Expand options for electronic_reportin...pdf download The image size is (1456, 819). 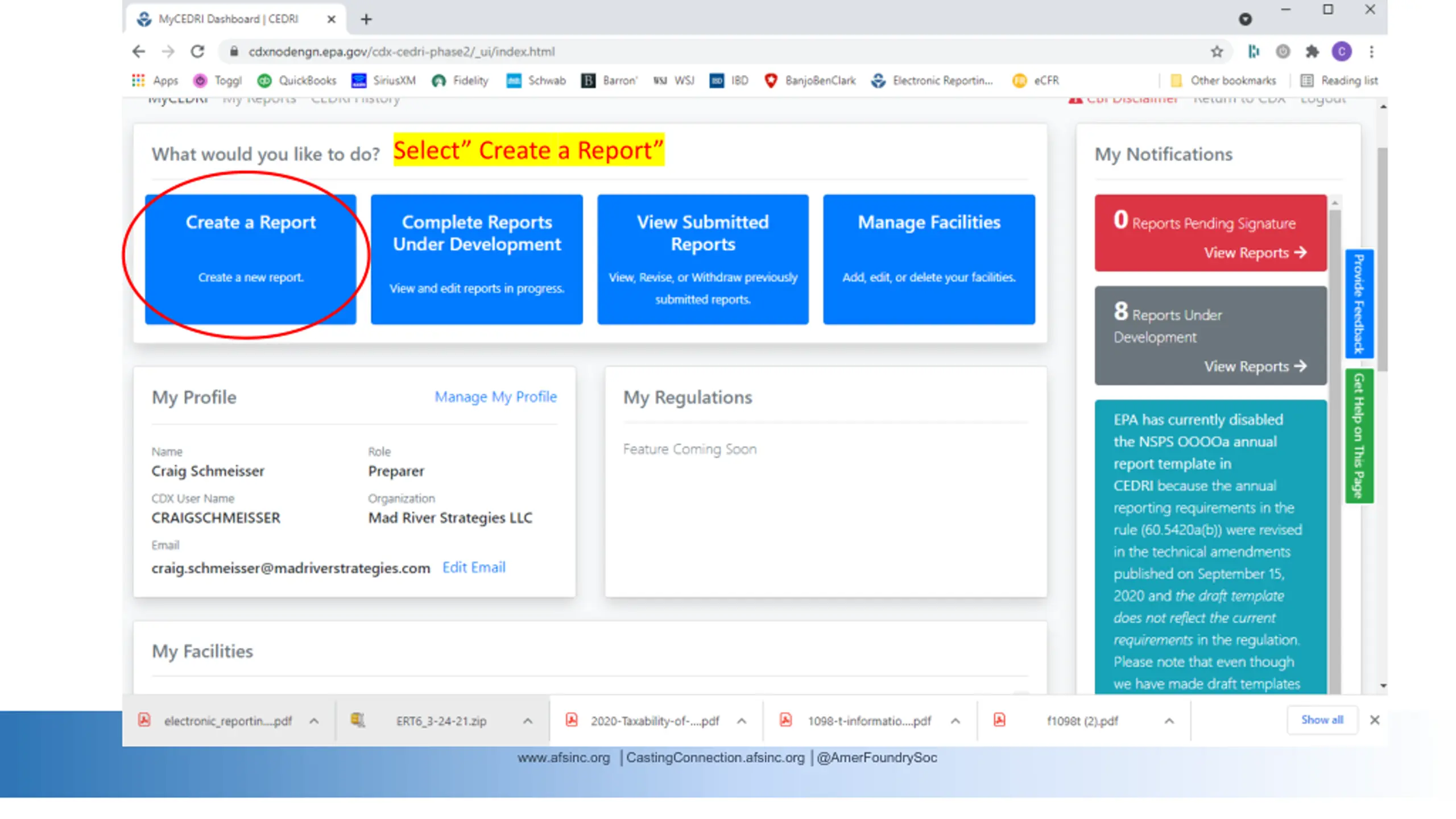(314, 721)
